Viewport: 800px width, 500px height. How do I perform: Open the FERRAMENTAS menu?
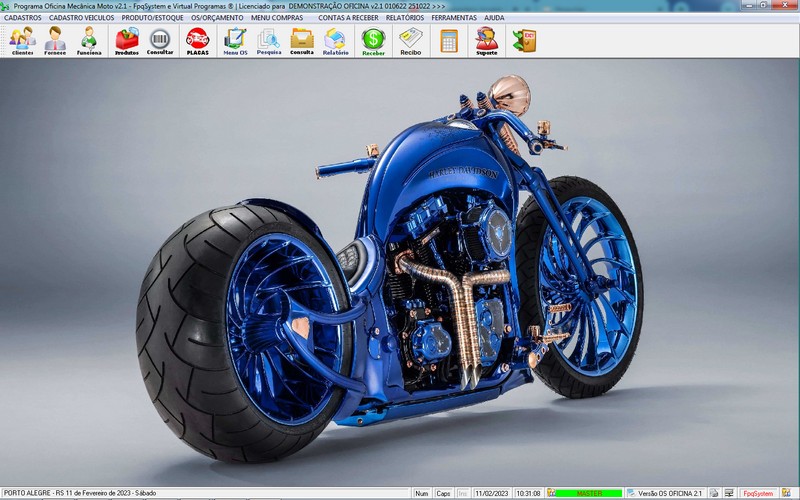pyautogui.click(x=454, y=18)
